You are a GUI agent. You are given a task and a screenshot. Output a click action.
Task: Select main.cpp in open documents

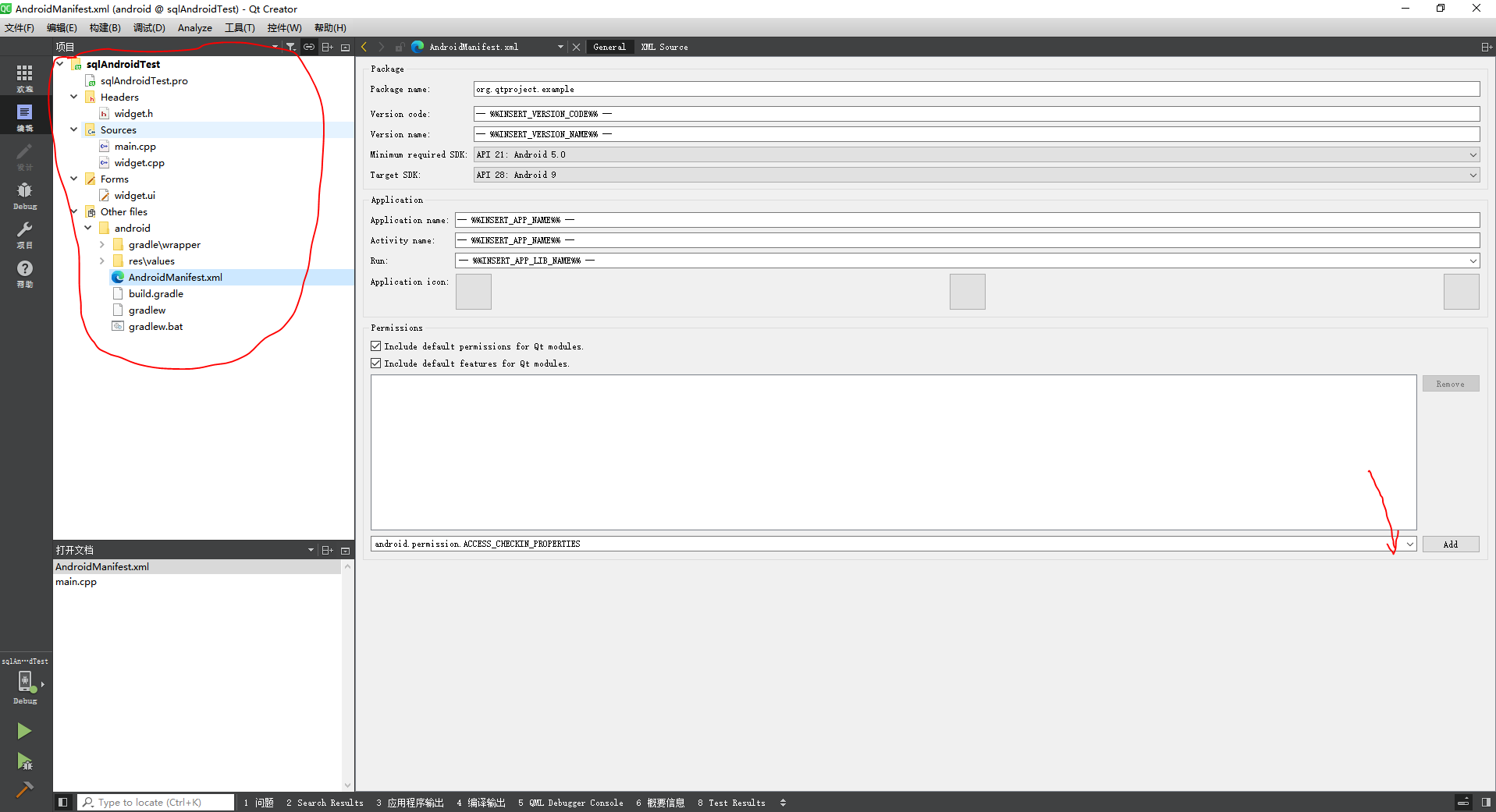[x=76, y=582]
